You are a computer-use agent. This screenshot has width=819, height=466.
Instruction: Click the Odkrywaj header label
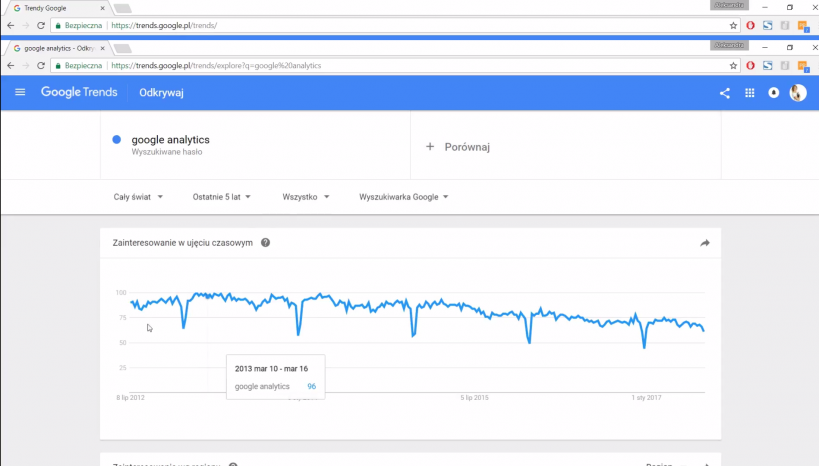click(161, 92)
